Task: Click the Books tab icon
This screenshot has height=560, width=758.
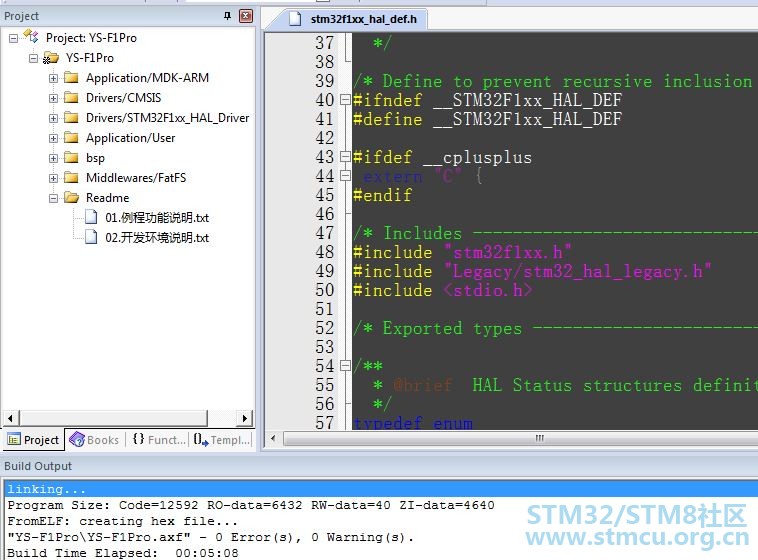Action: 76,439
